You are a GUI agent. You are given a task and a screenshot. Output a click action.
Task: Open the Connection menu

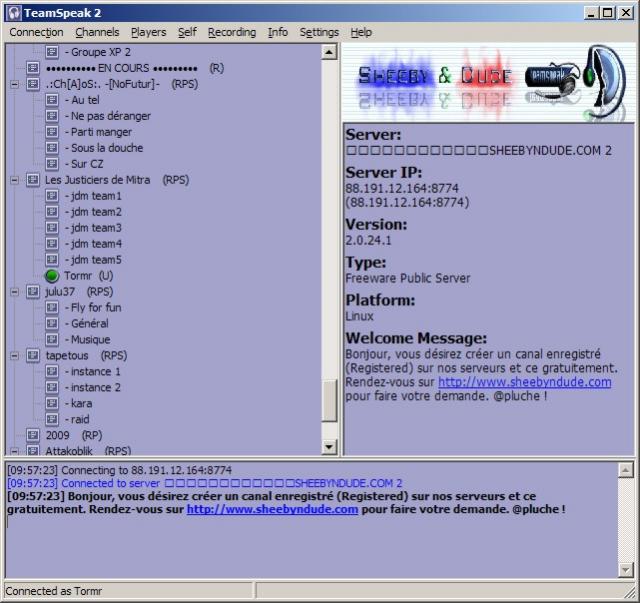36,32
